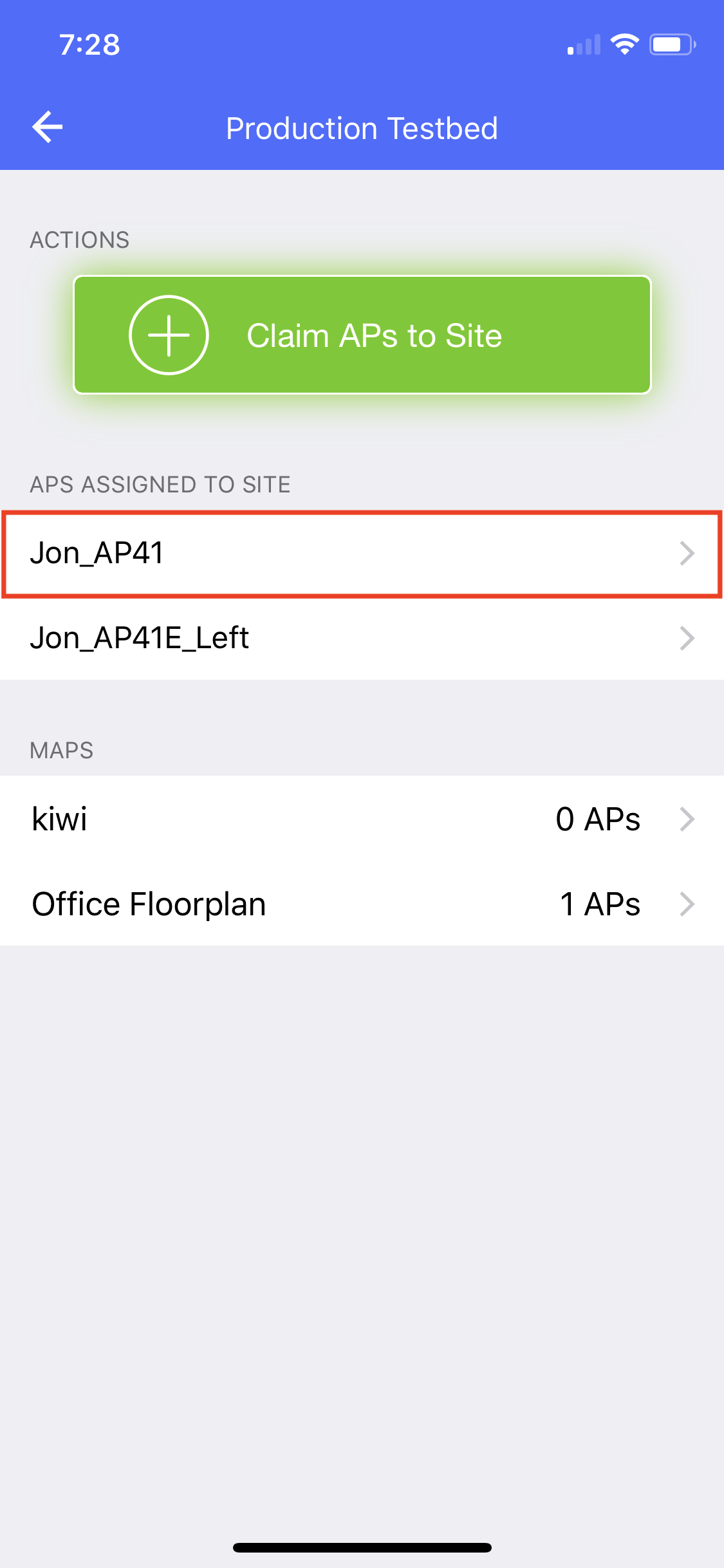
Task: Tap the back arrow icon
Action: (48, 127)
